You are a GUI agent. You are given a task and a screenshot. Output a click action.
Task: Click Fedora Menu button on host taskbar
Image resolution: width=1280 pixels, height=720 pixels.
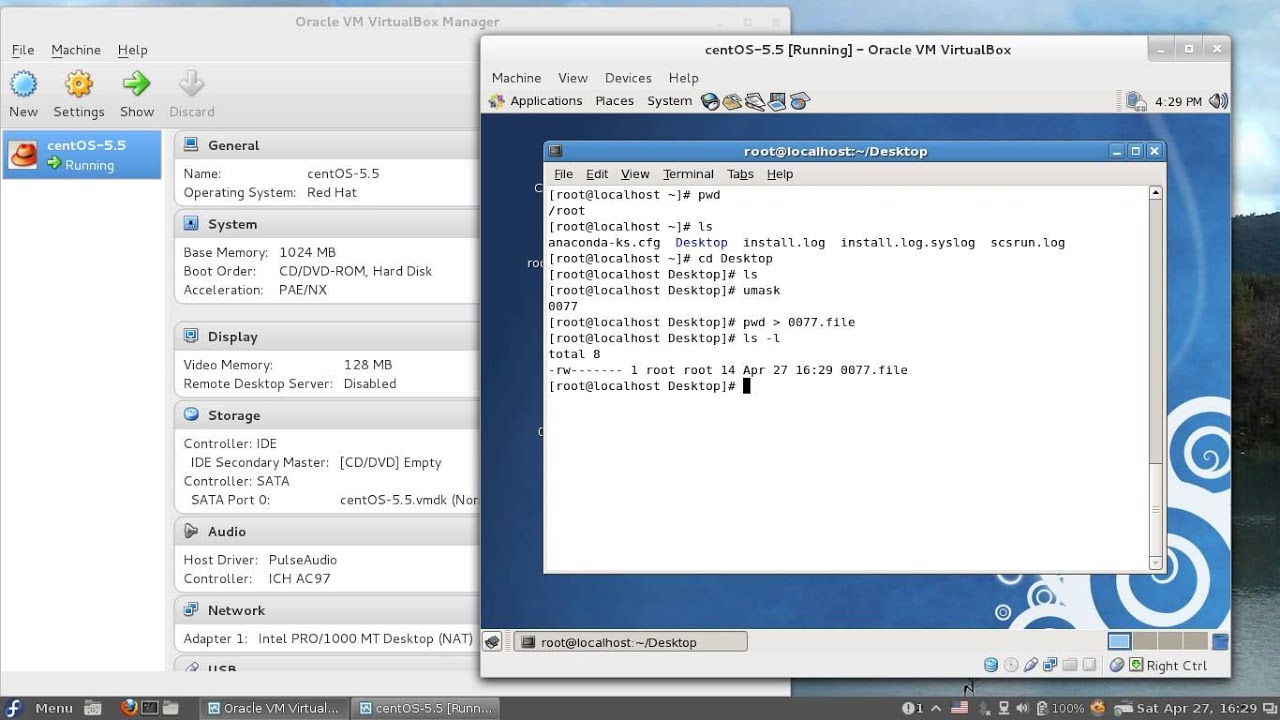41,708
